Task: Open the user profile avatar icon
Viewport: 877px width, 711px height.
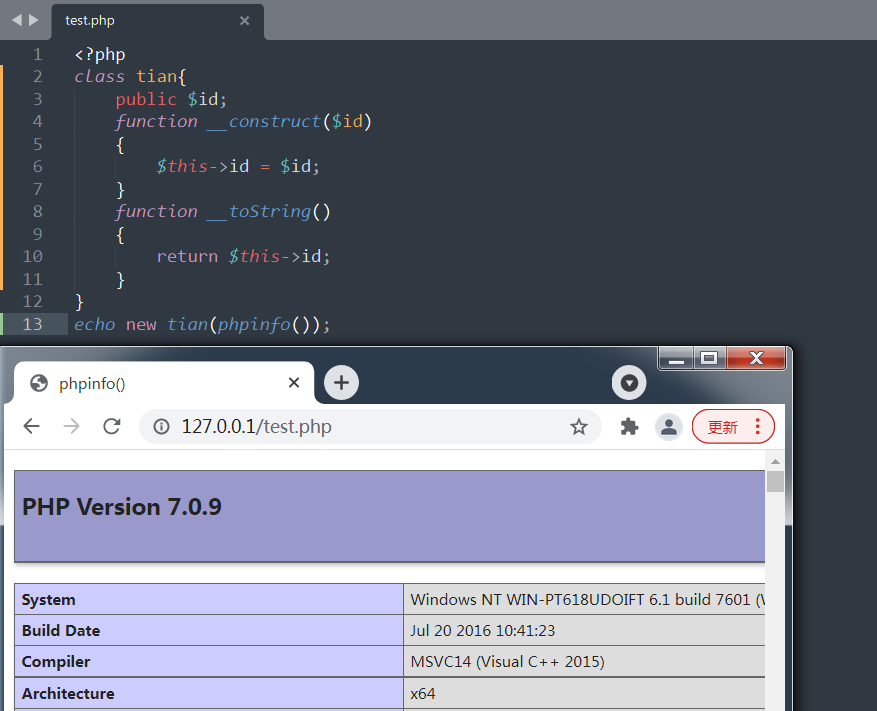Action: click(668, 427)
